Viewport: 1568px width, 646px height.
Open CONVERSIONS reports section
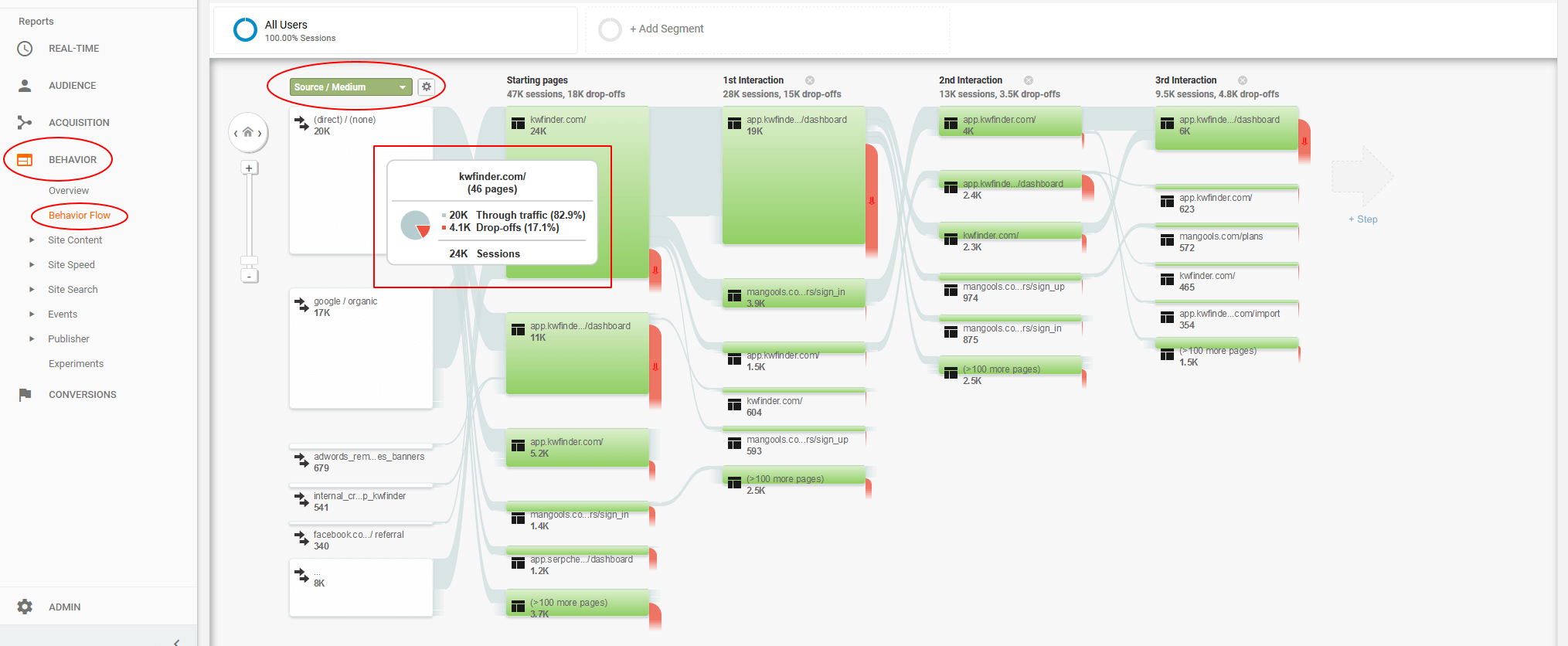[x=83, y=395]
